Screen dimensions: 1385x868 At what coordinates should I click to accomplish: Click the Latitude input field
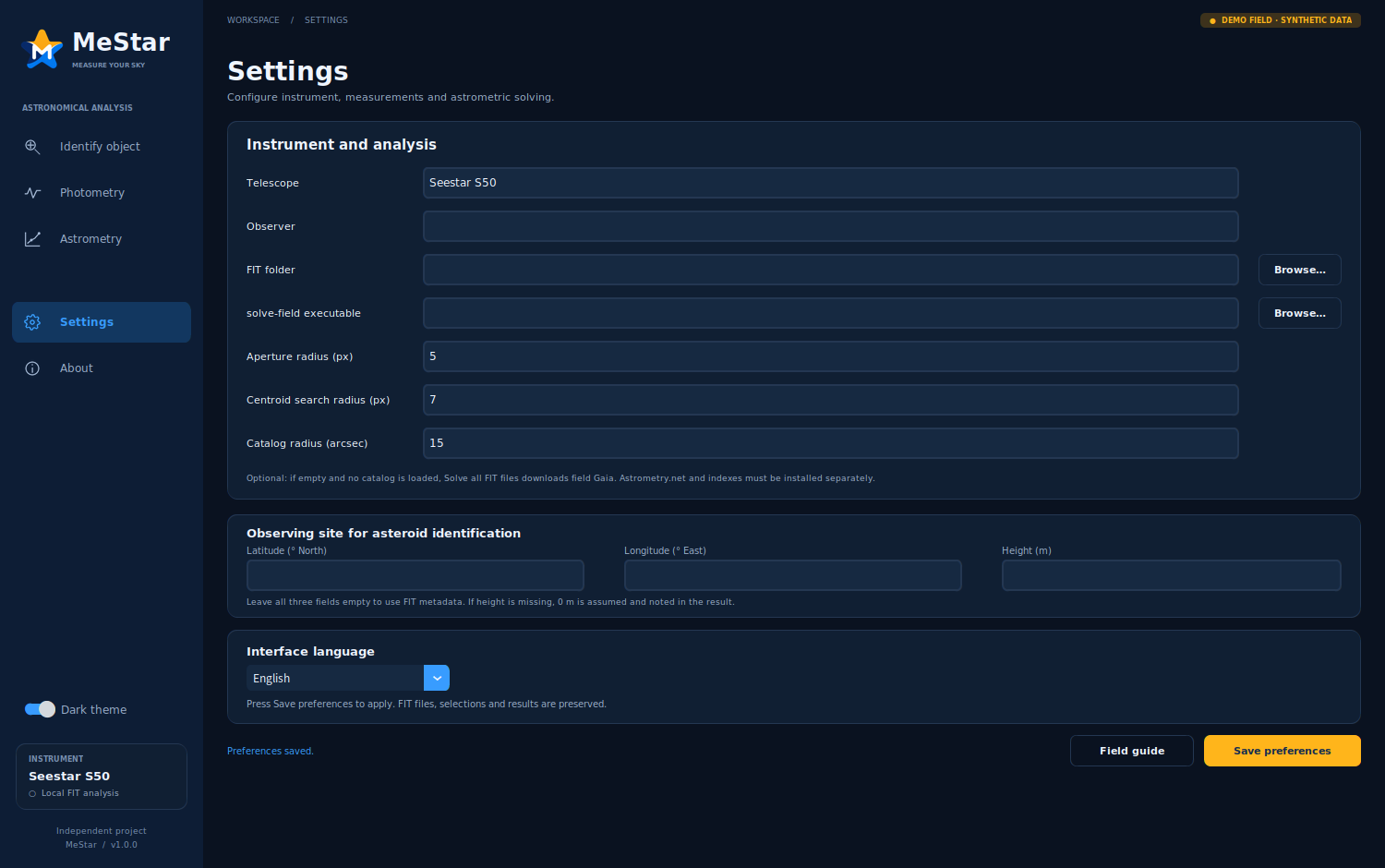415,575
